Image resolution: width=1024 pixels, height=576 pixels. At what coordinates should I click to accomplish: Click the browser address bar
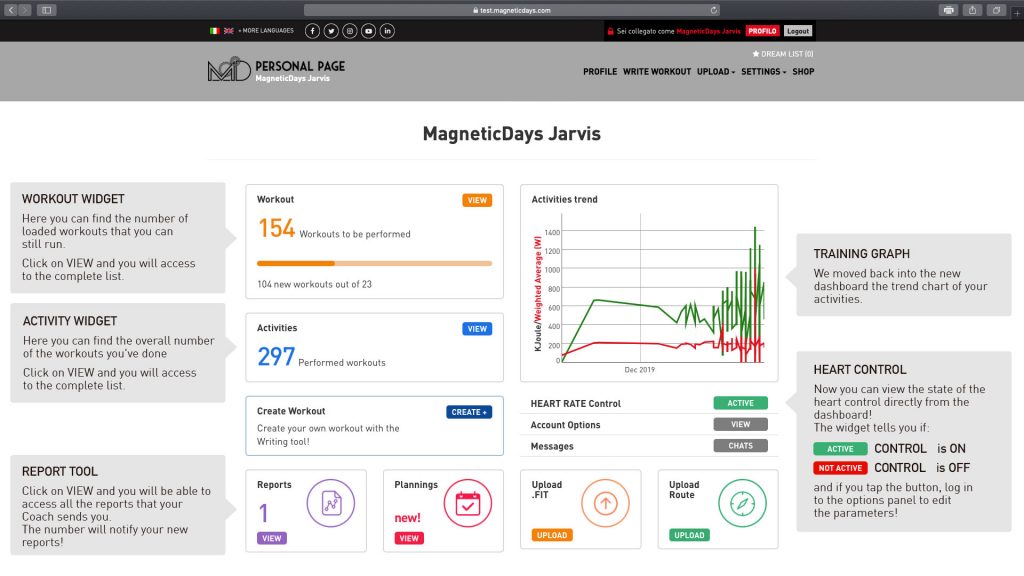click(512, 10)
